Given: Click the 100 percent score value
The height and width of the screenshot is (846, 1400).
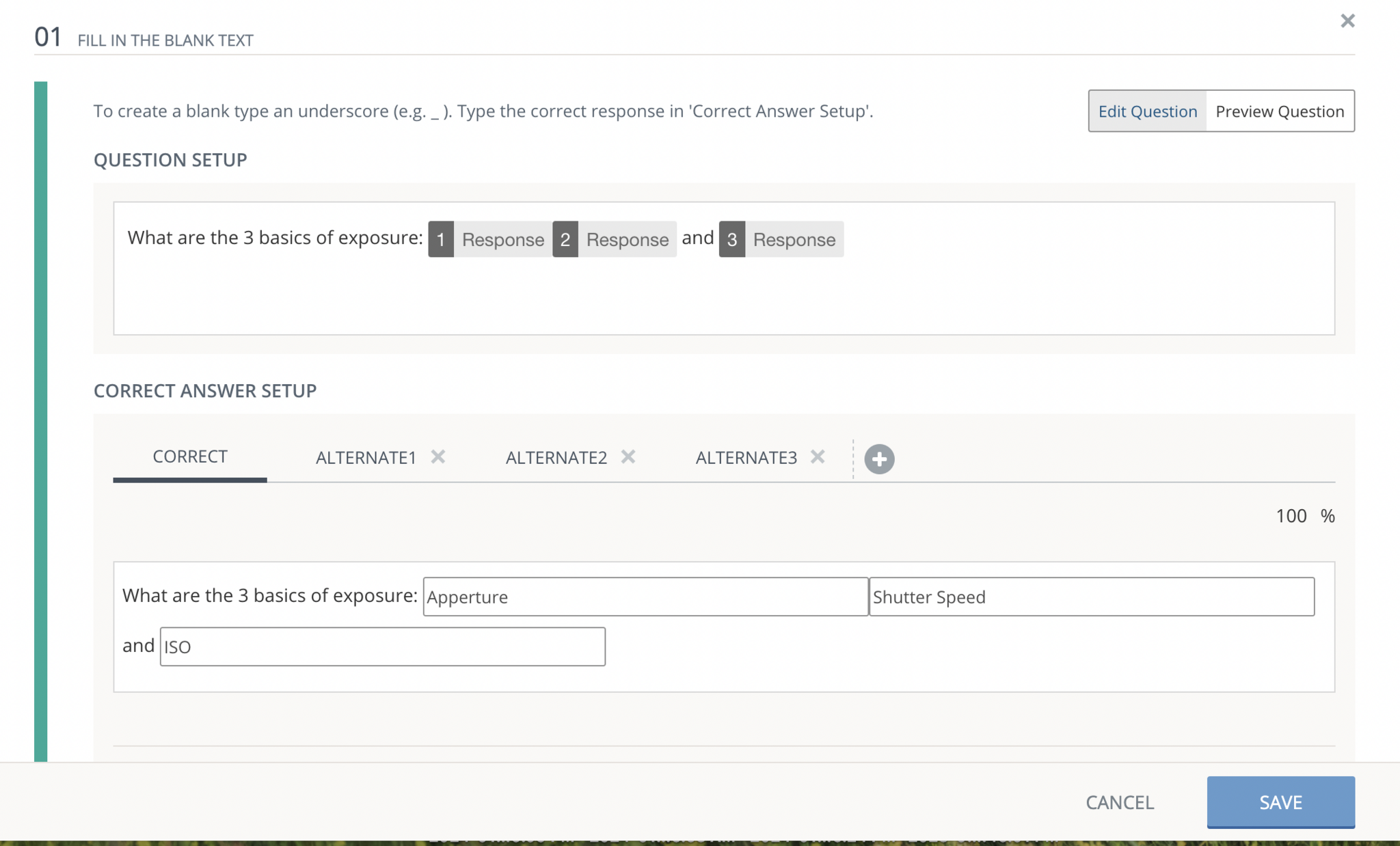Looking at the screenshot, I should [x=1291, y=516].
